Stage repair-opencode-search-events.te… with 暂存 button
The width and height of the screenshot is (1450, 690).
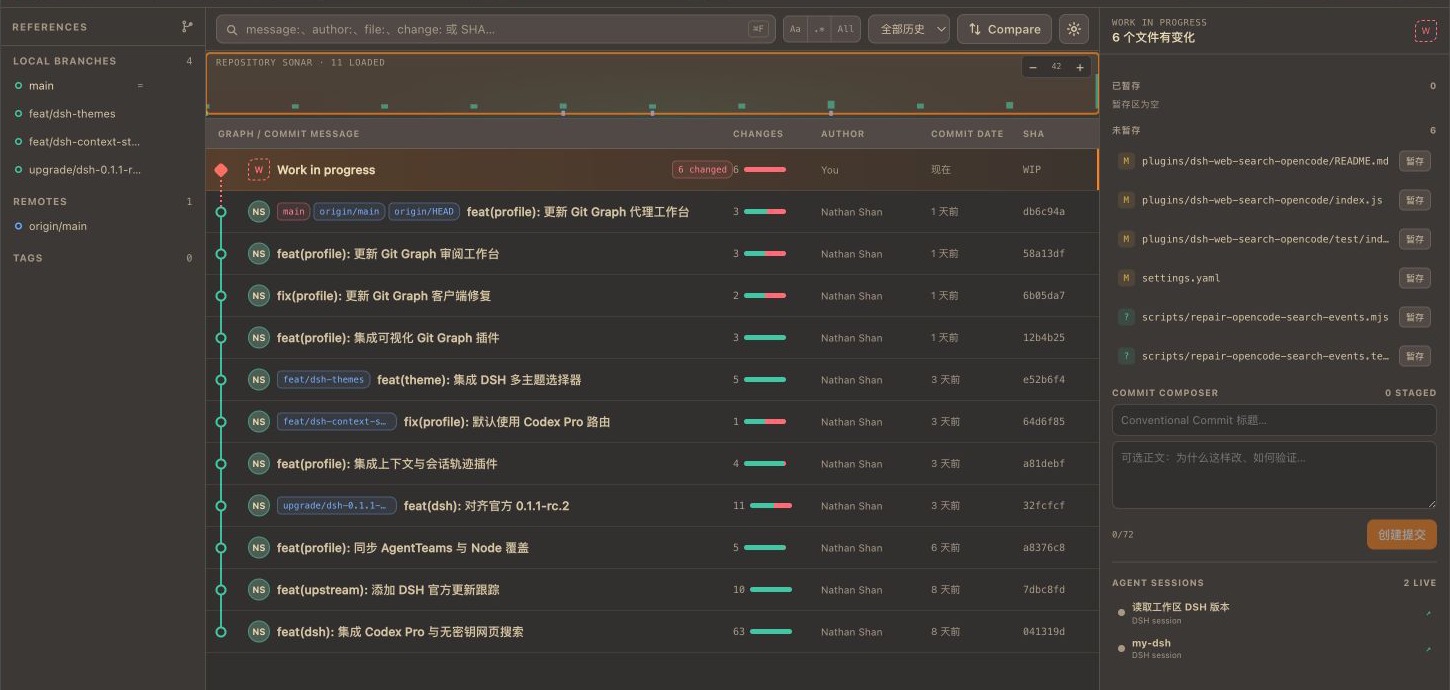[x=1414, y=356]
